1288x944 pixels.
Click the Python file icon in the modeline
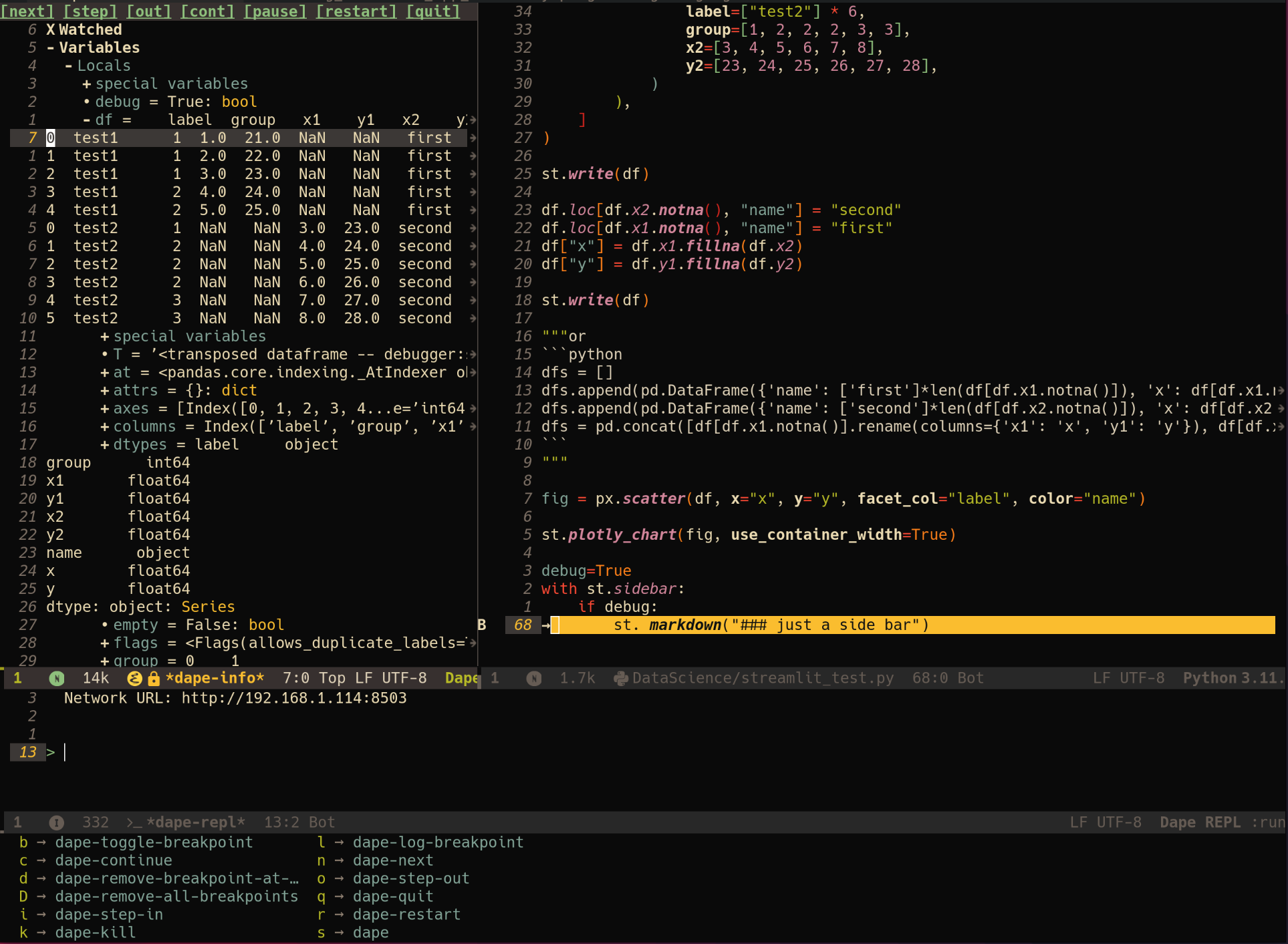620,678
